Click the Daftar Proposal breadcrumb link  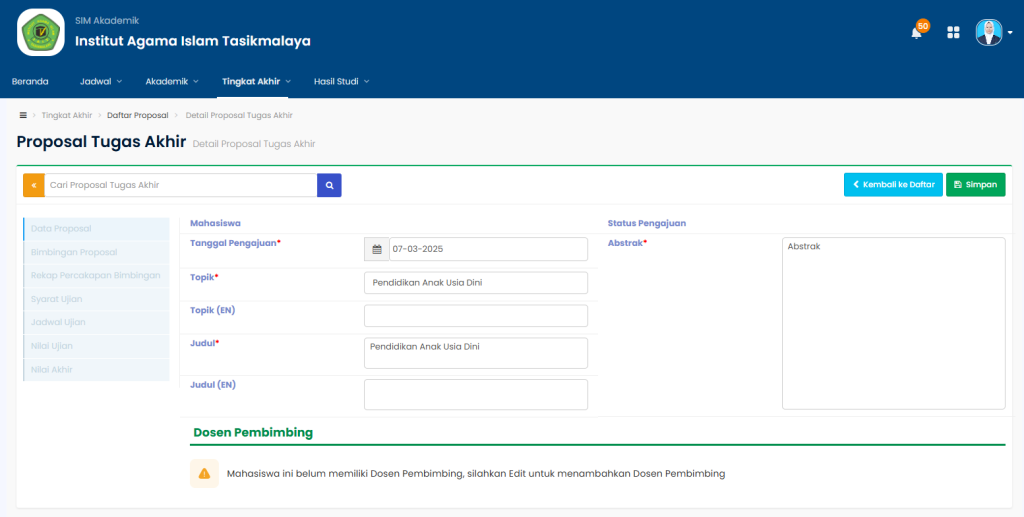[x=137, y=115]
